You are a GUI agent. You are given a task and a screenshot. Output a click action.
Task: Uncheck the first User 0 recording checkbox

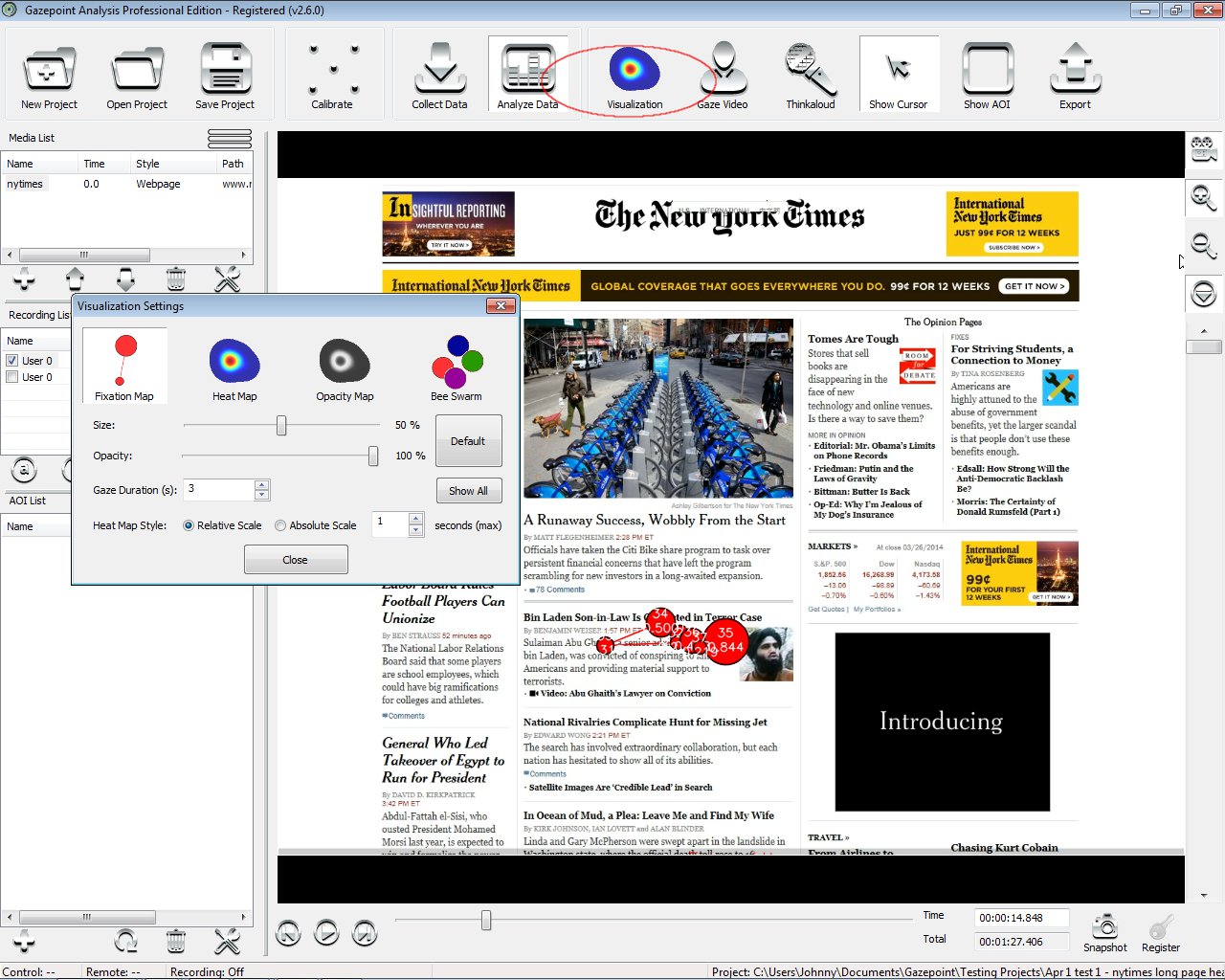[x=12, y=361]
